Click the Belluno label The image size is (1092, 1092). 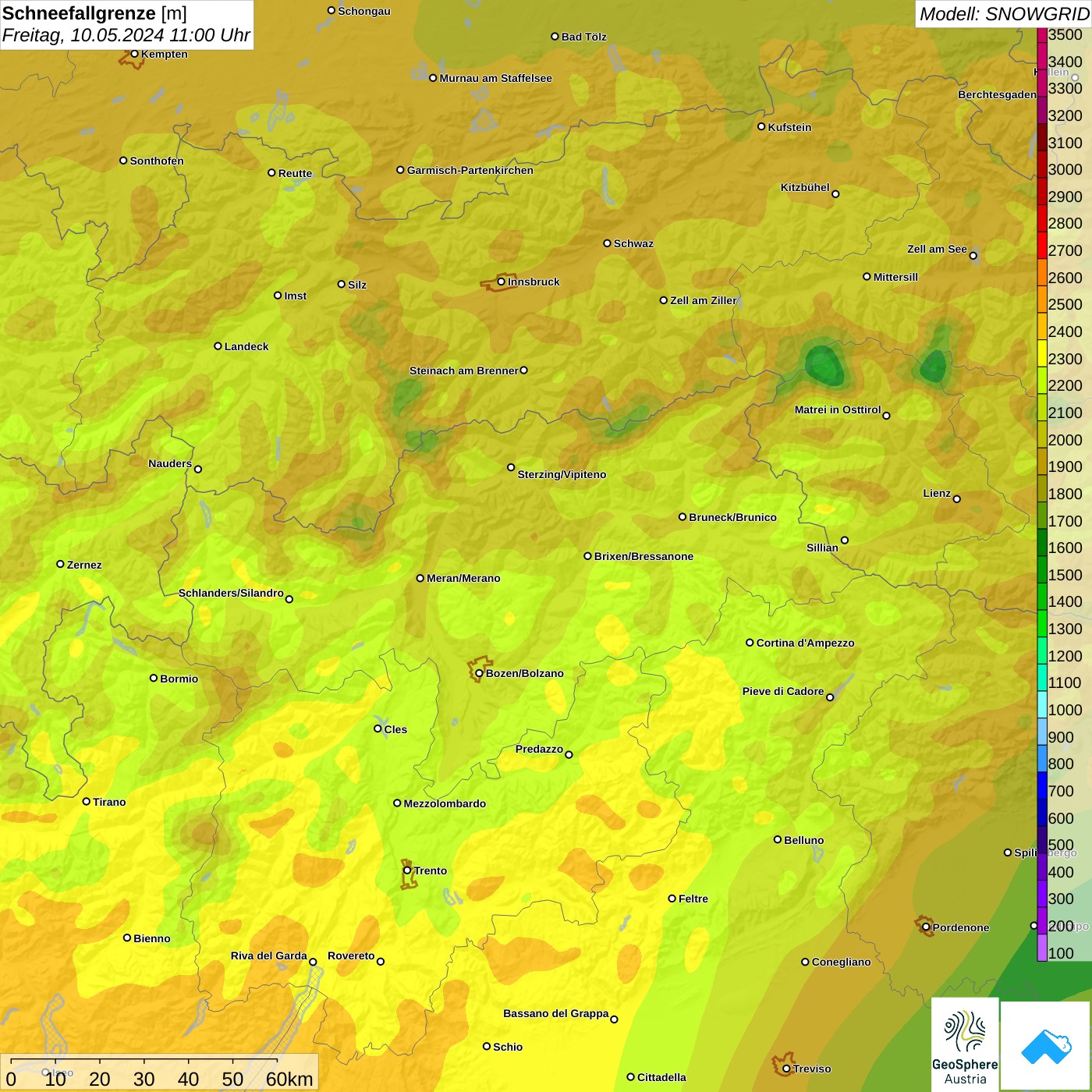point(803,840)
